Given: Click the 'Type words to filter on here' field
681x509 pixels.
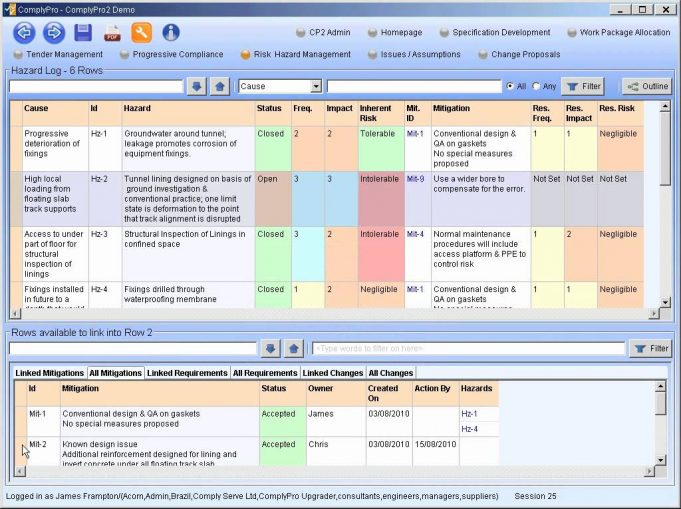Looking at the screenshot, I should pyautogui.click(x=465, y=348).
